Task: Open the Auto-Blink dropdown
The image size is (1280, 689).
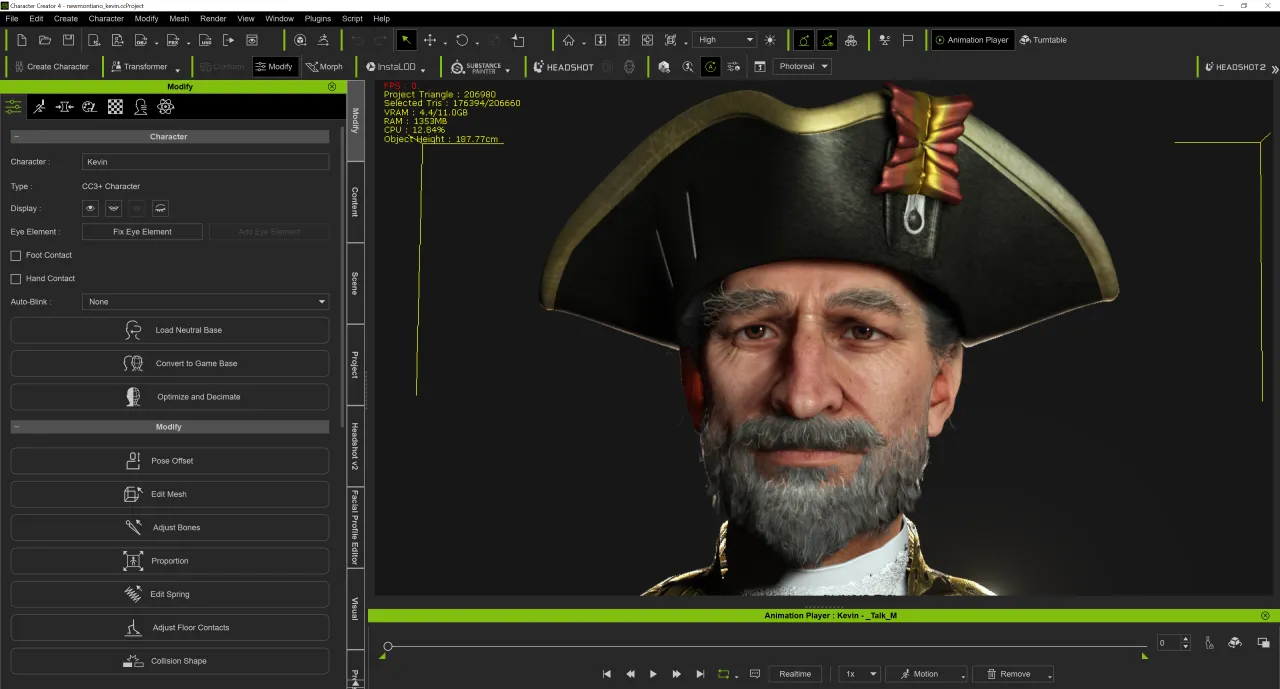Action: pyautogui.click(x=205, y=301)
